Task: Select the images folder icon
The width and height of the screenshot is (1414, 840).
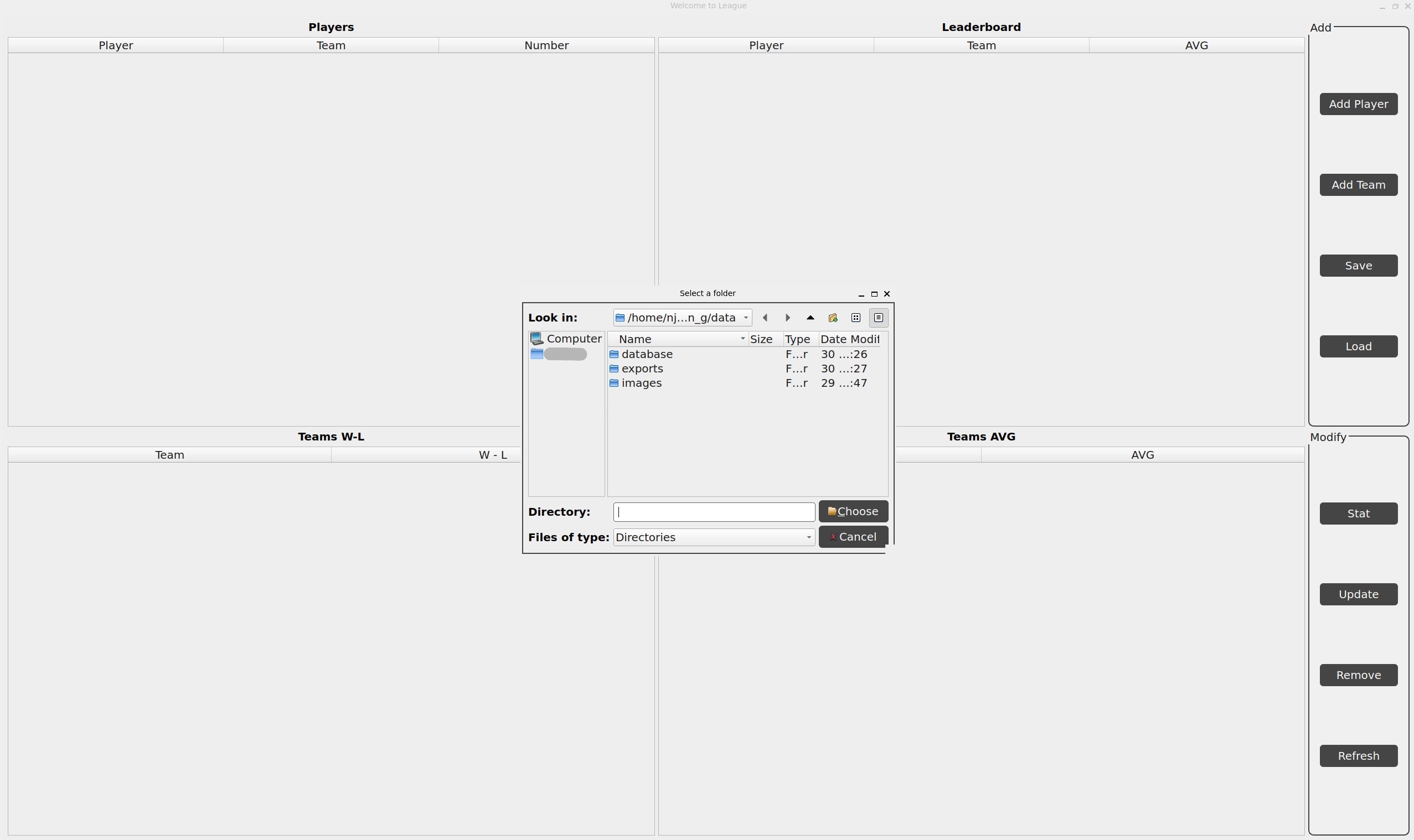Action: [614, 383]
